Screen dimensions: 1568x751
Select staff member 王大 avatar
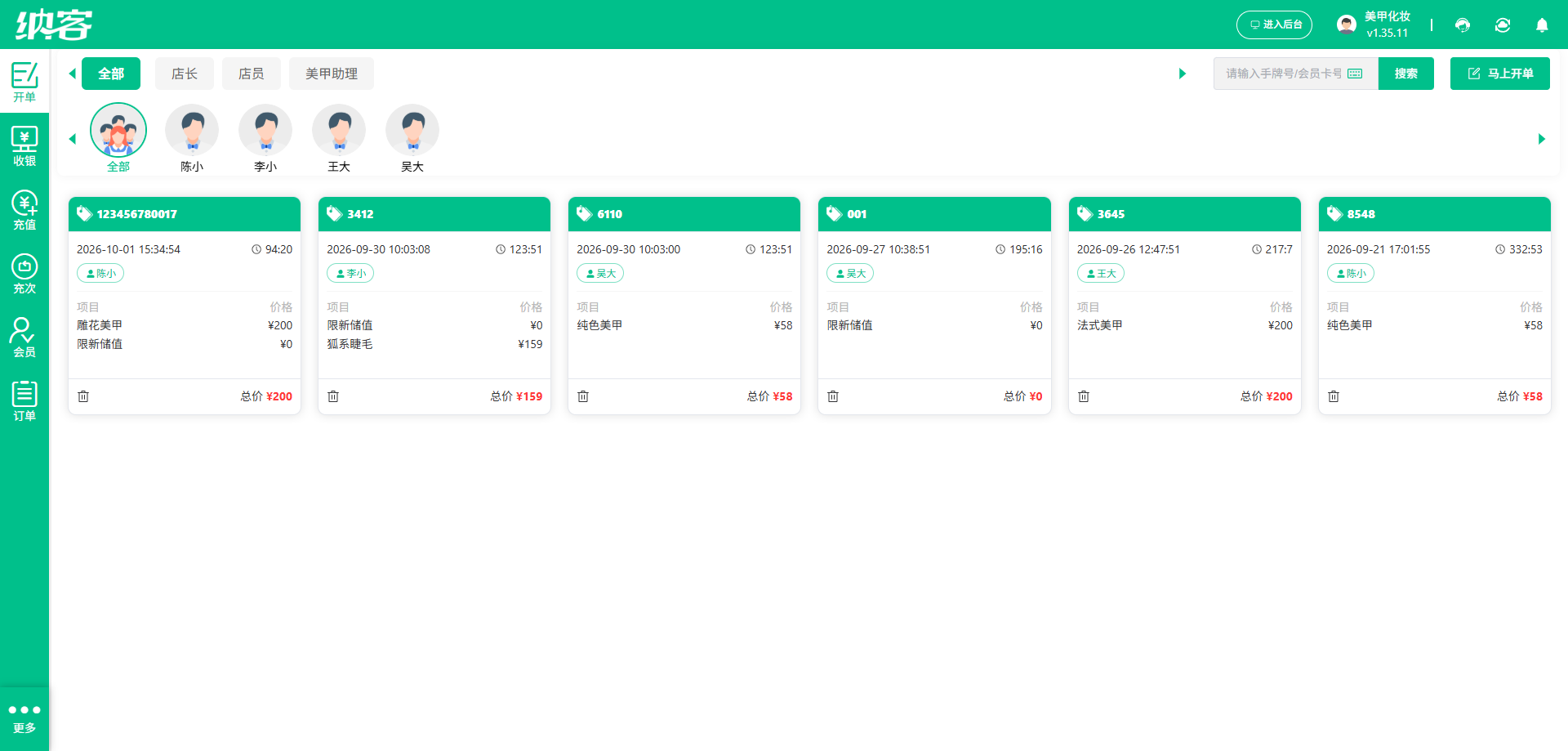coord(339,131)
